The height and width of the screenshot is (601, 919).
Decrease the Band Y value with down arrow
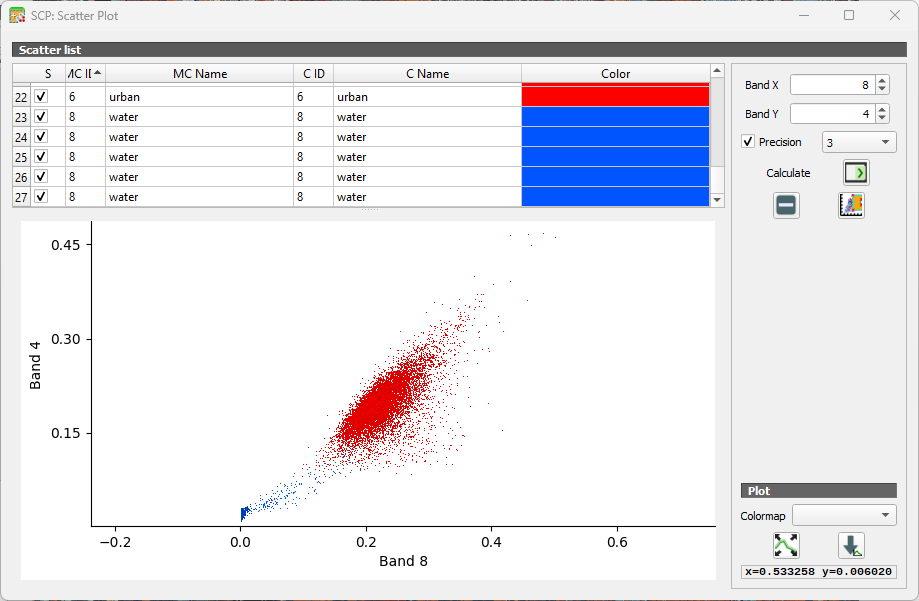point(881,118)
